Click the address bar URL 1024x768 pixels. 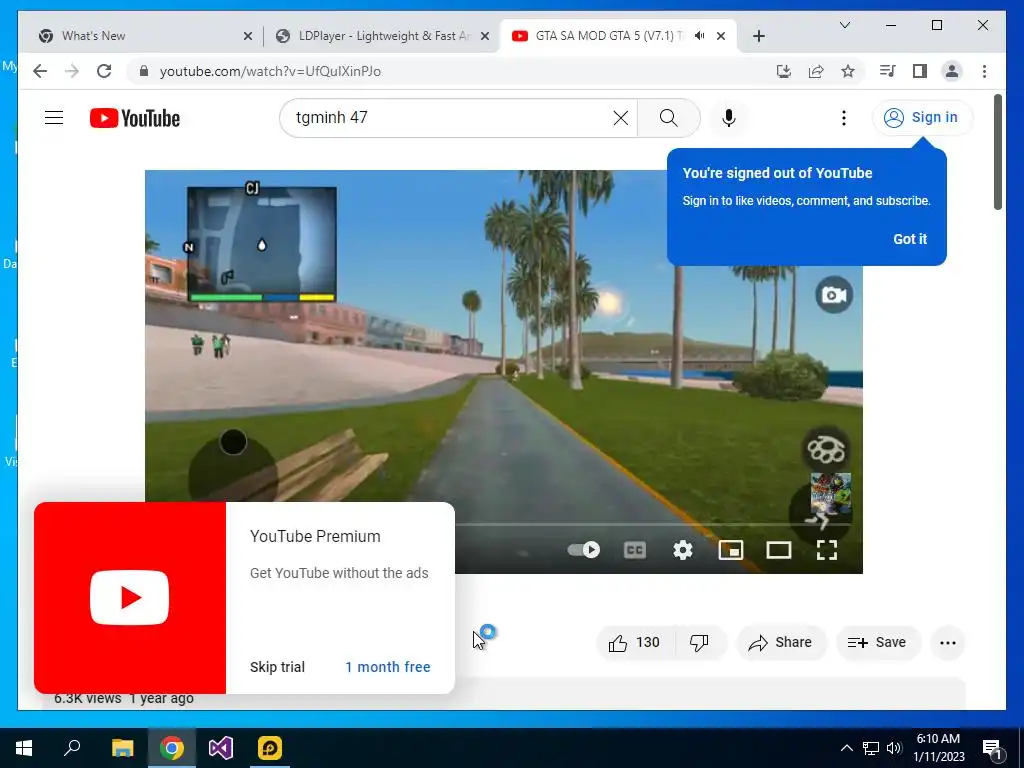pos(270,71)
